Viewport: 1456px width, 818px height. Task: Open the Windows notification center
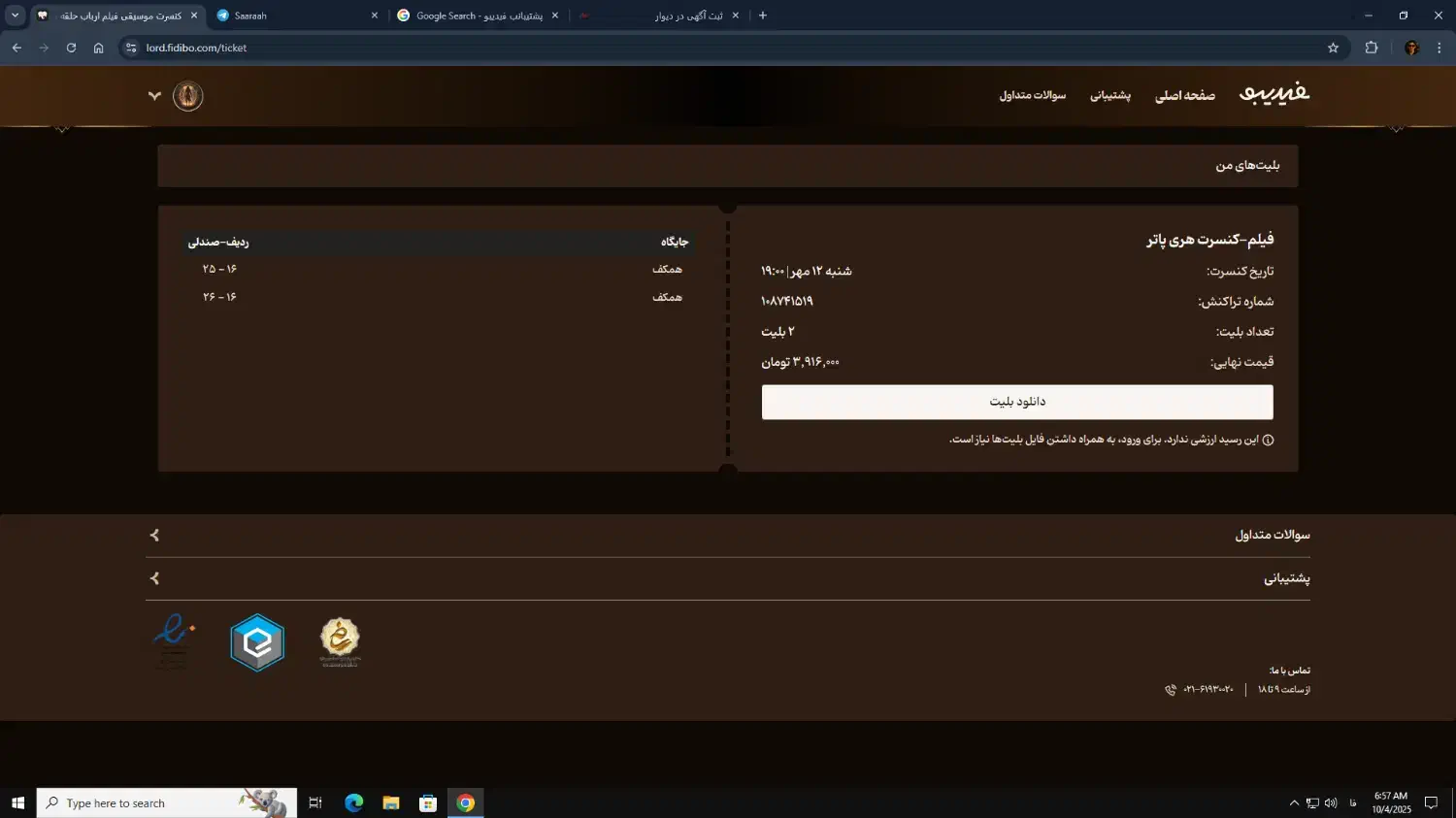point(1431,802)
